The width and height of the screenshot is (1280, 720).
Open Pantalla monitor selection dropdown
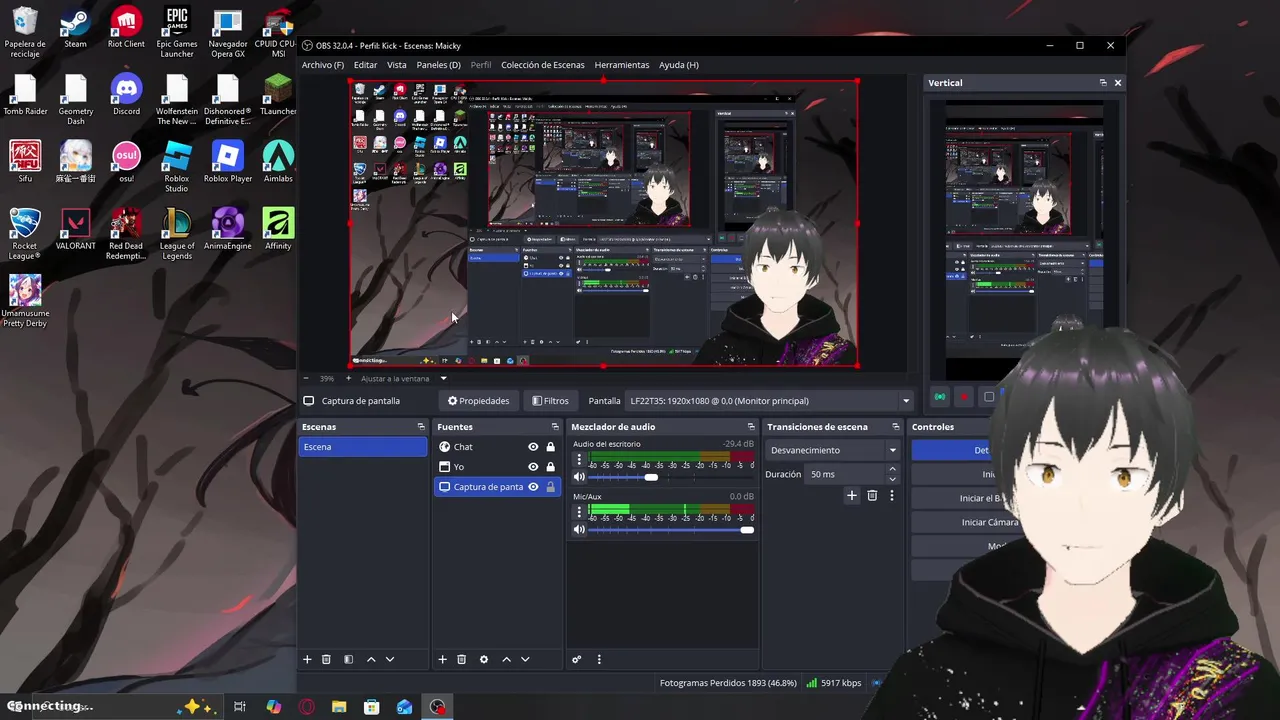[x=769, y=401]
